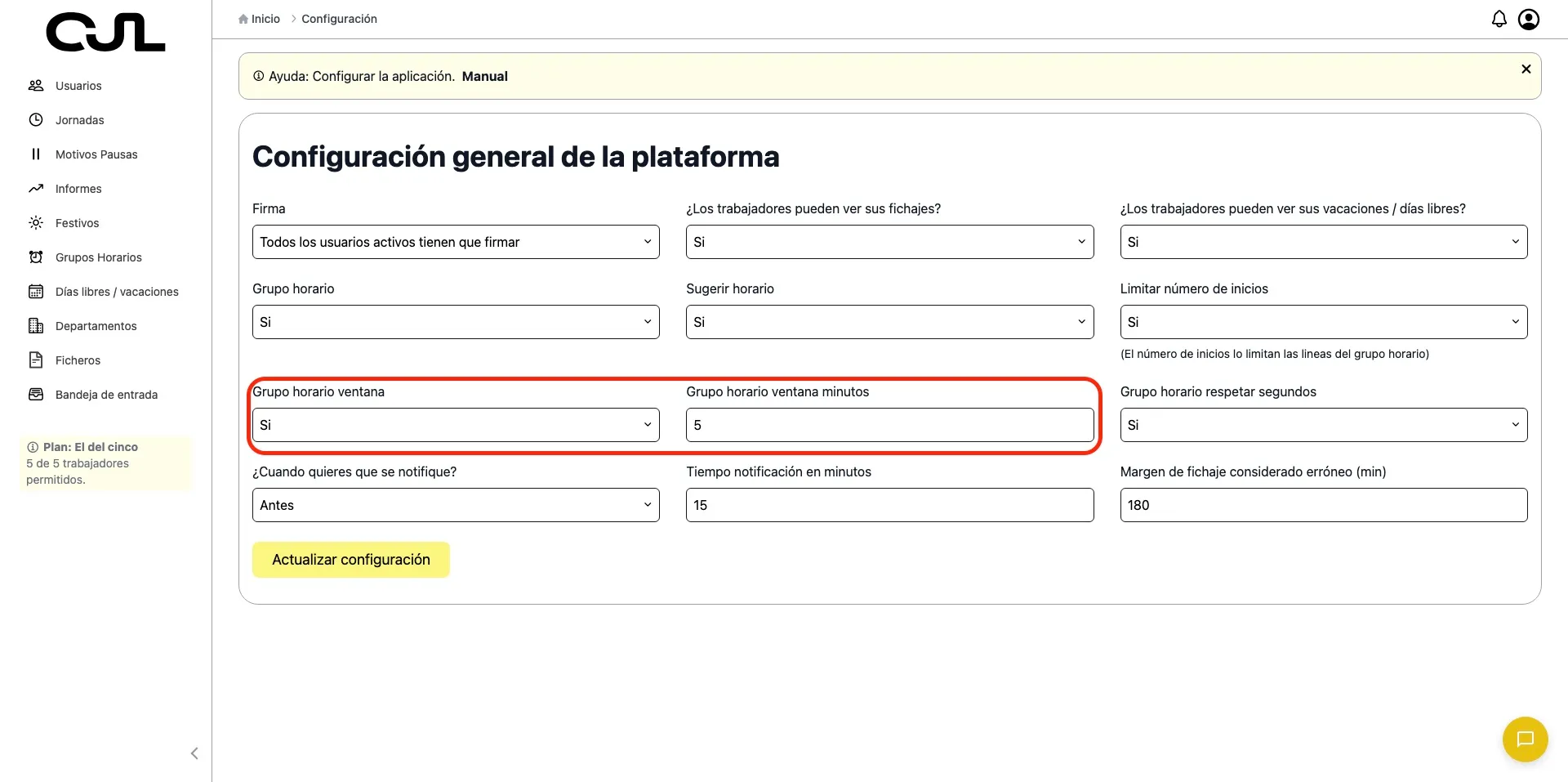This screenshot has width=1568, height=782.
Task: Navigate to Departamentos section
Action: [x=96, y=326]
